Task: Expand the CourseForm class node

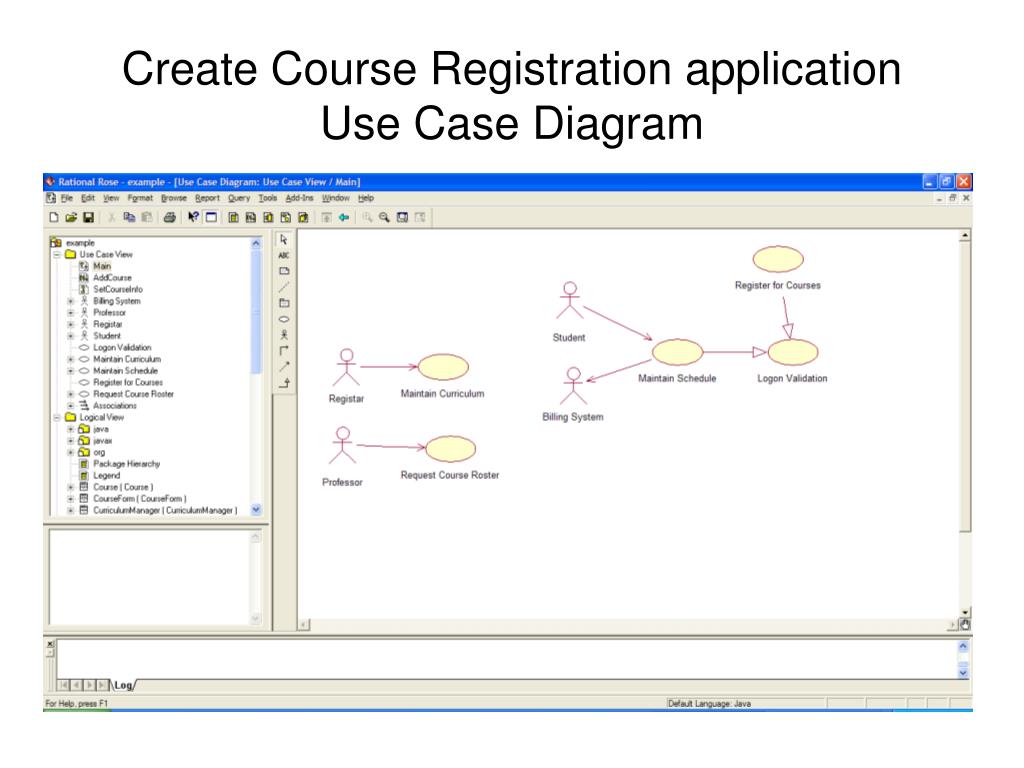Action: pyautogui.click(x=71, y=499)
